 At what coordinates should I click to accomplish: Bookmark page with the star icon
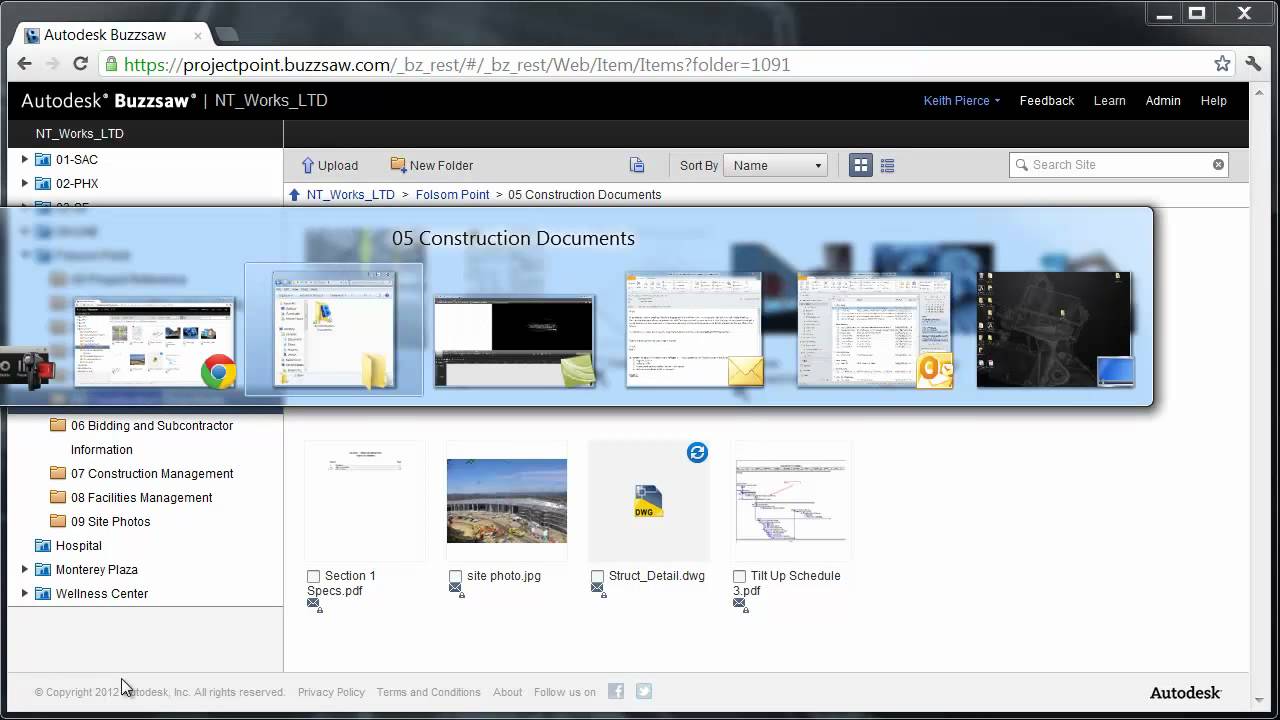tap(1222, 64)
